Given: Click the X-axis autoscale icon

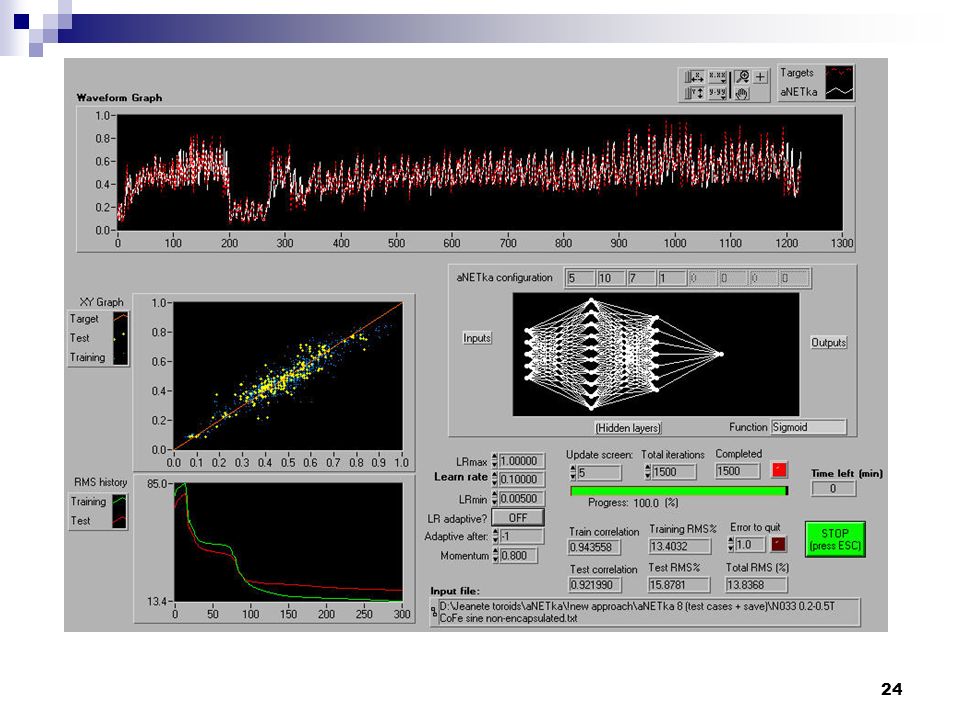Looking at the screenshot, I should (694, 77).
